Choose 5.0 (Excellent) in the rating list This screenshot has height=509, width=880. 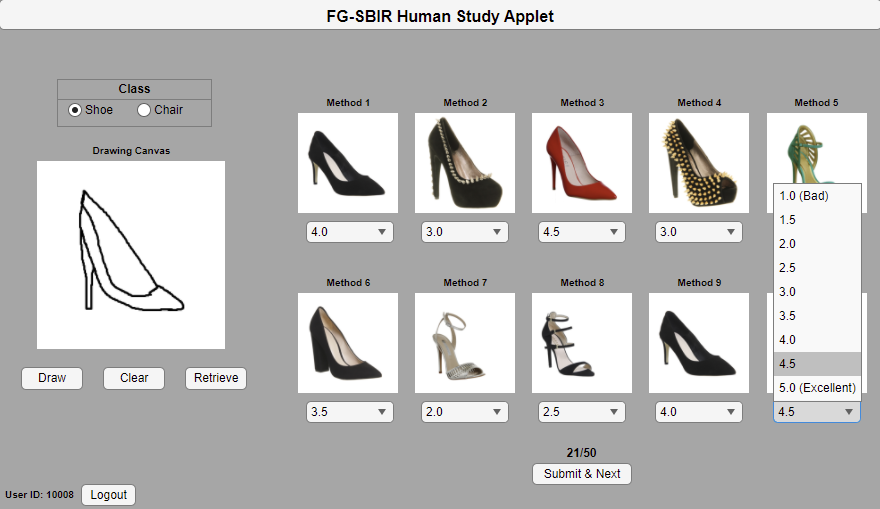(x=817, y=388)
